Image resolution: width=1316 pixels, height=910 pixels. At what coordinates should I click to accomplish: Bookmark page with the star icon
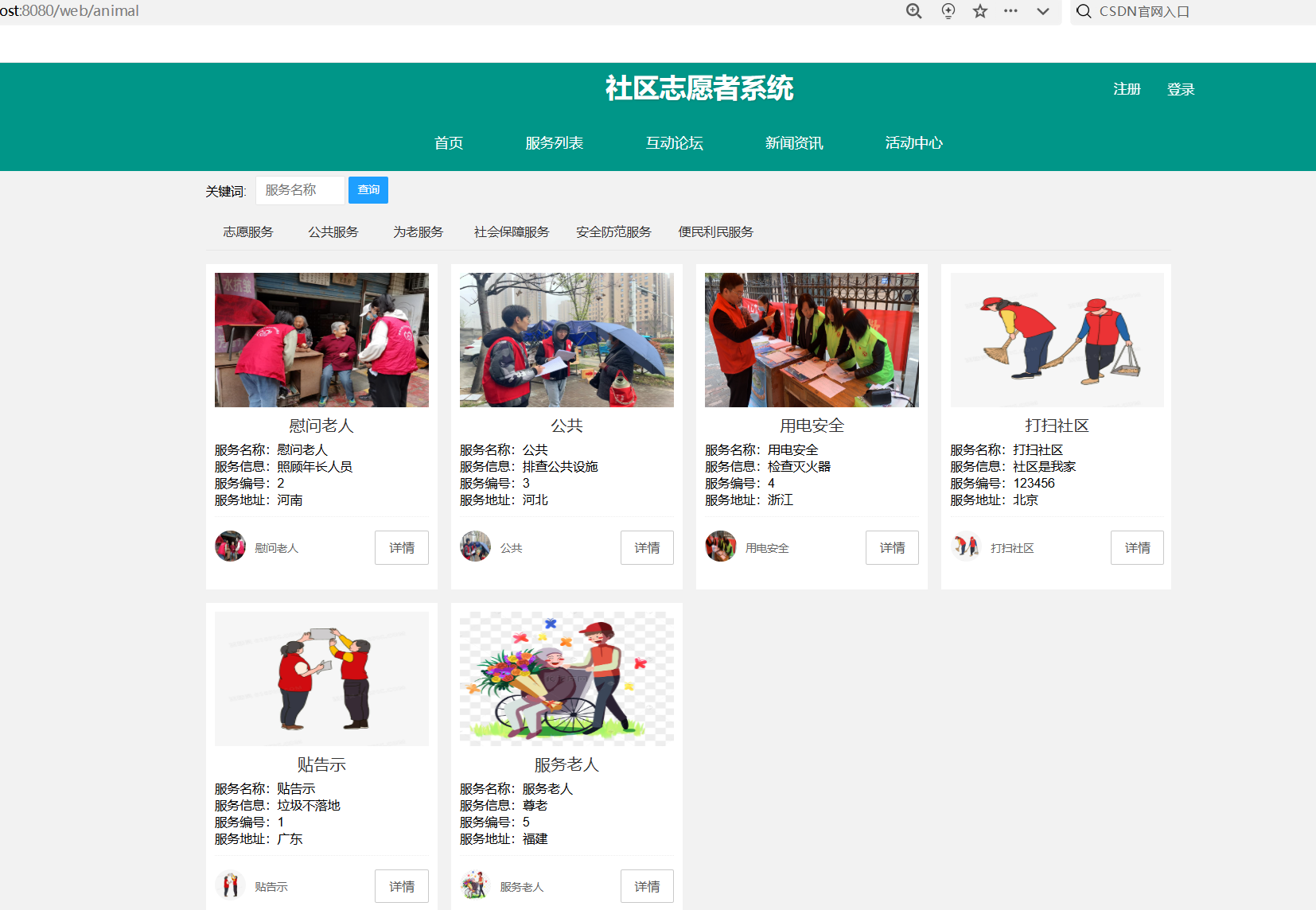(980, 11)
